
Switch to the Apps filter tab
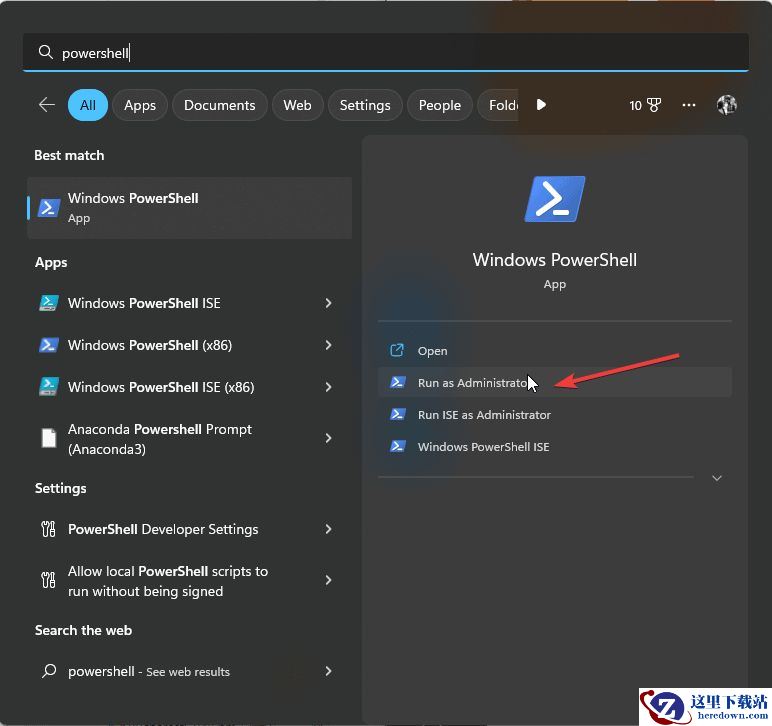(140, 105)
